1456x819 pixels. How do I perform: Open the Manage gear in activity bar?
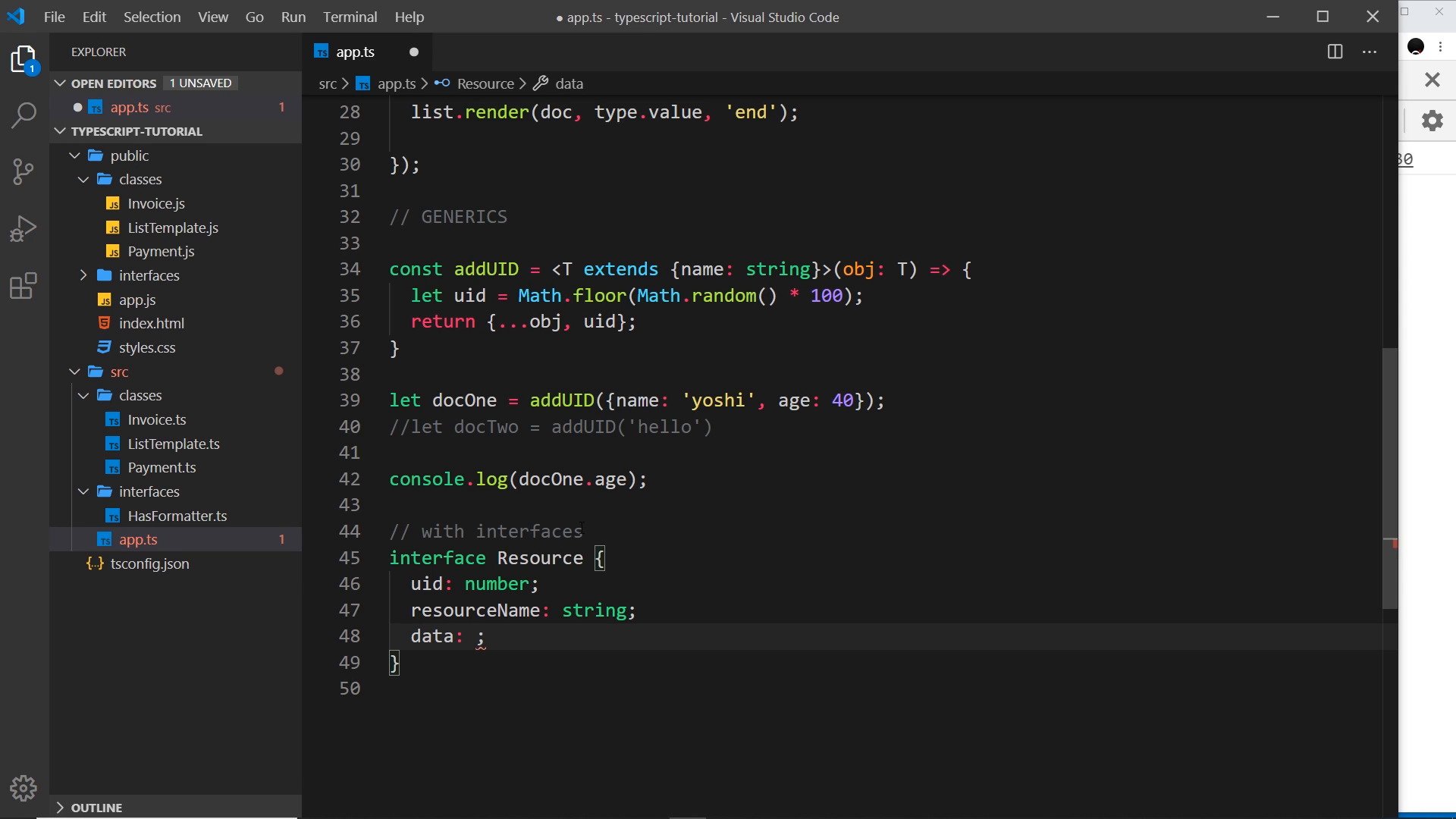[24, 789]
